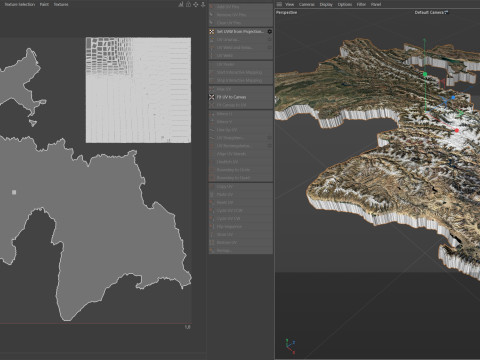Open options gear for Set UVW from Projection

pos(269,32)
